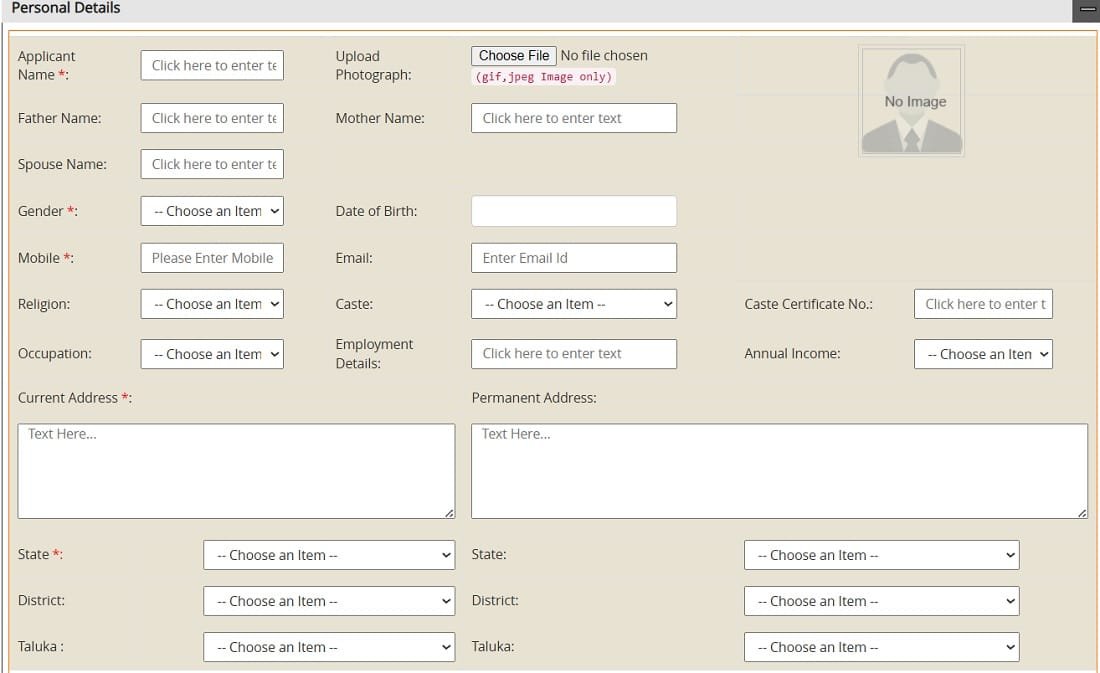Viewport: 1100px width, 673px height.
Task: Open the Gender dropdown
Action: tap(212, 211)
